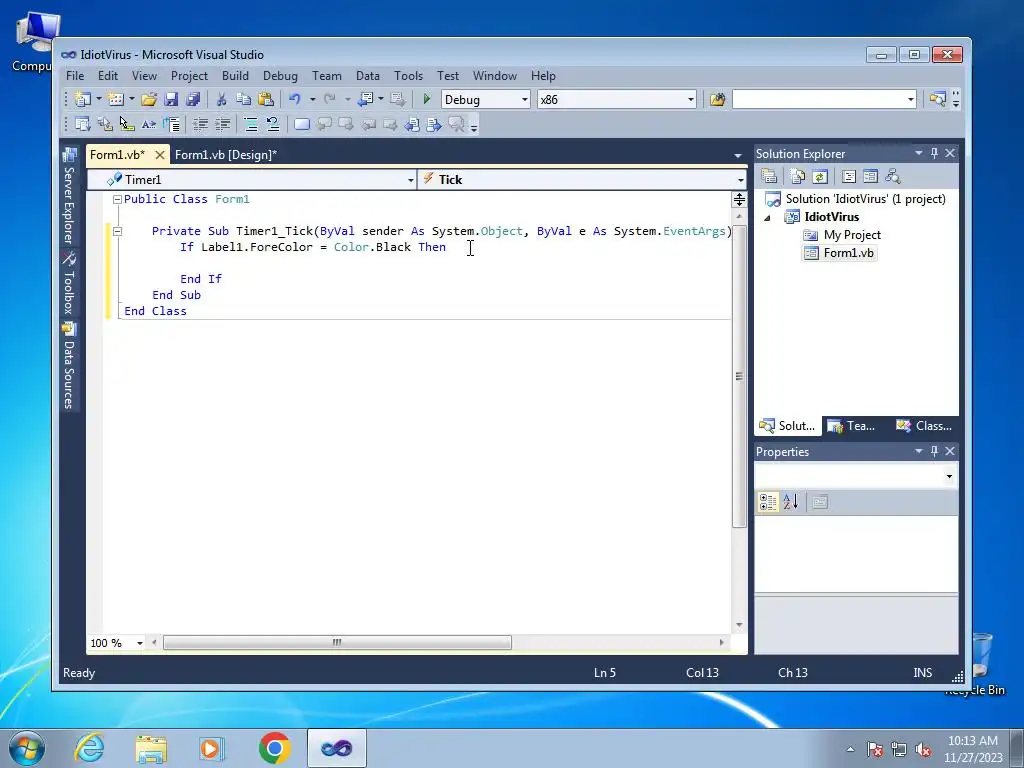This screenshot has width=1024, height=768.
Task: Click the Copy toolbar icon
Action: tap(244, 99)
